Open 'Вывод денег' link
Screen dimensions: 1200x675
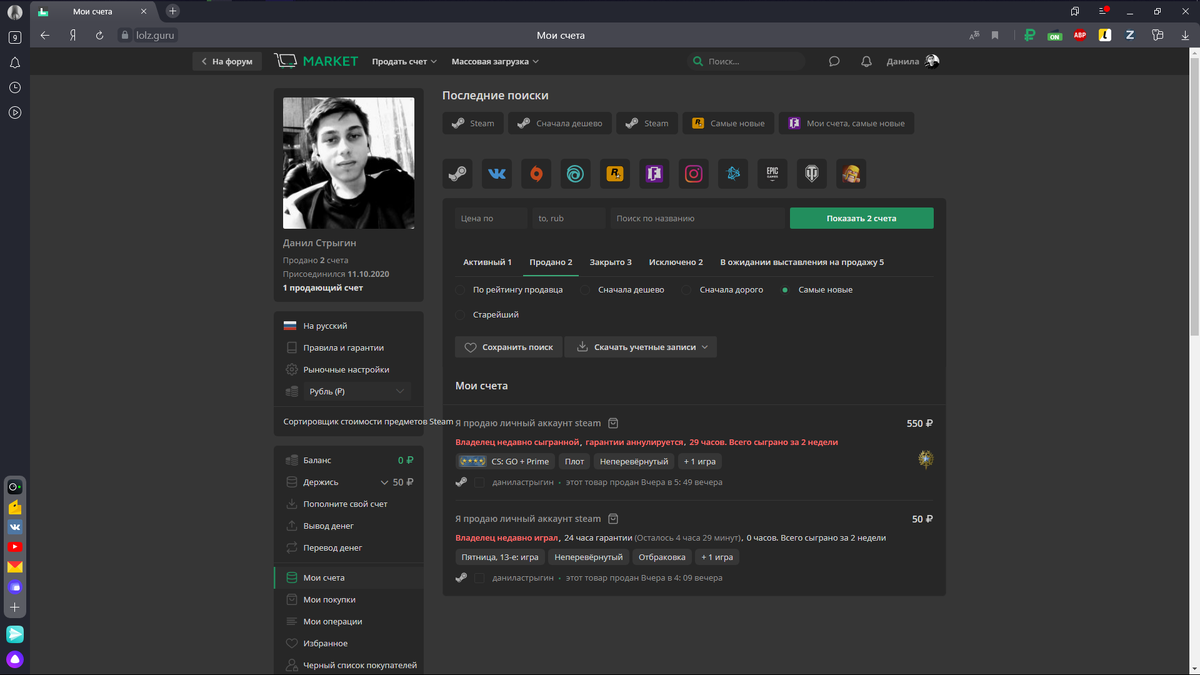point(328,526)
